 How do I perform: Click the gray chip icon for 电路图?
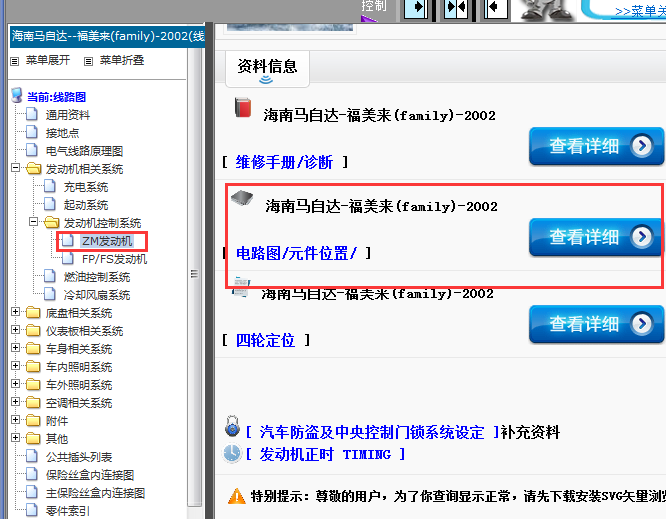pyautogui.click(x=242, y=197)
